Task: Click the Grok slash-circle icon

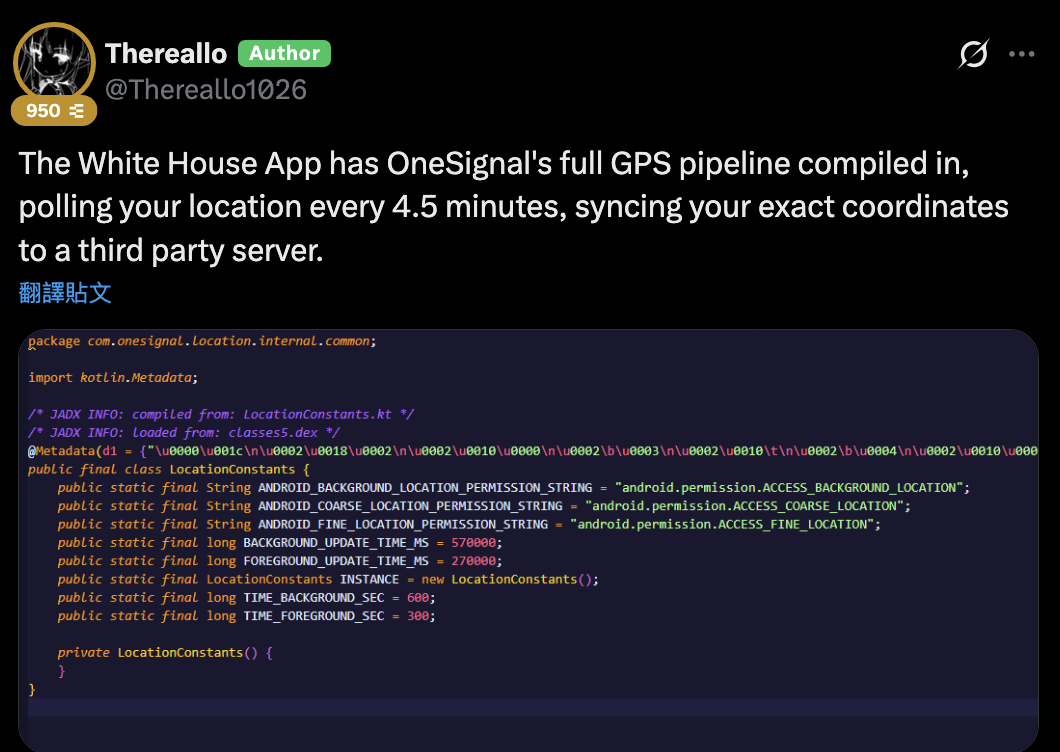Action: pyautogui.click(x=973, y=54)
